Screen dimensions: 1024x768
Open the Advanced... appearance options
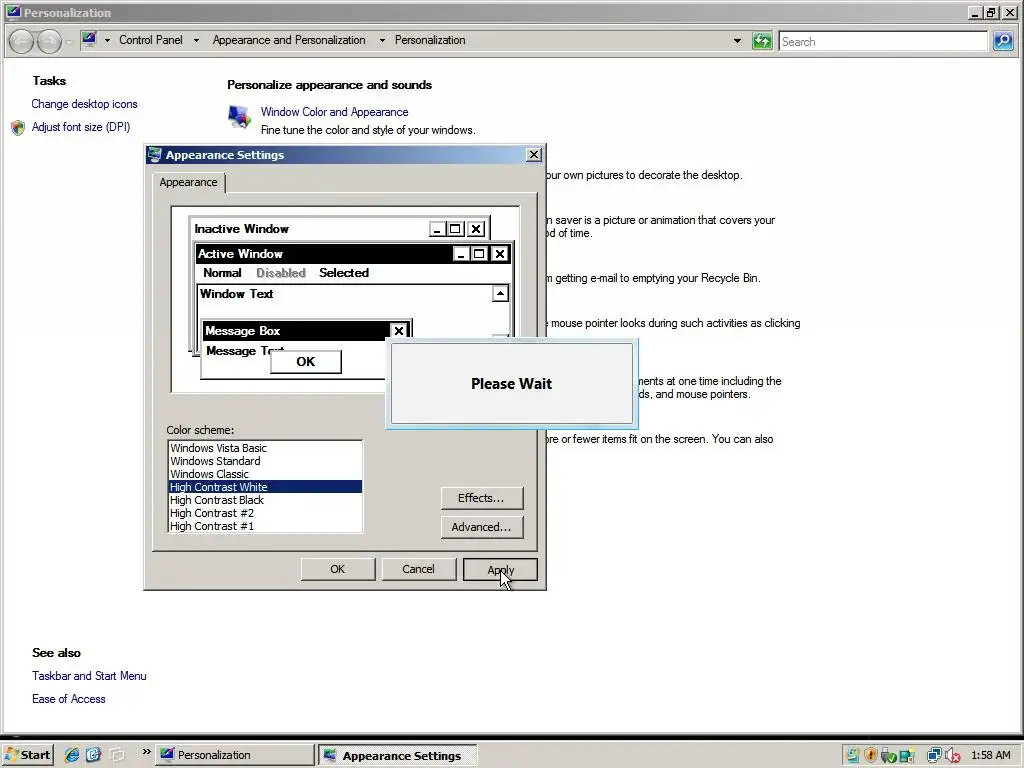click(481, 527)
